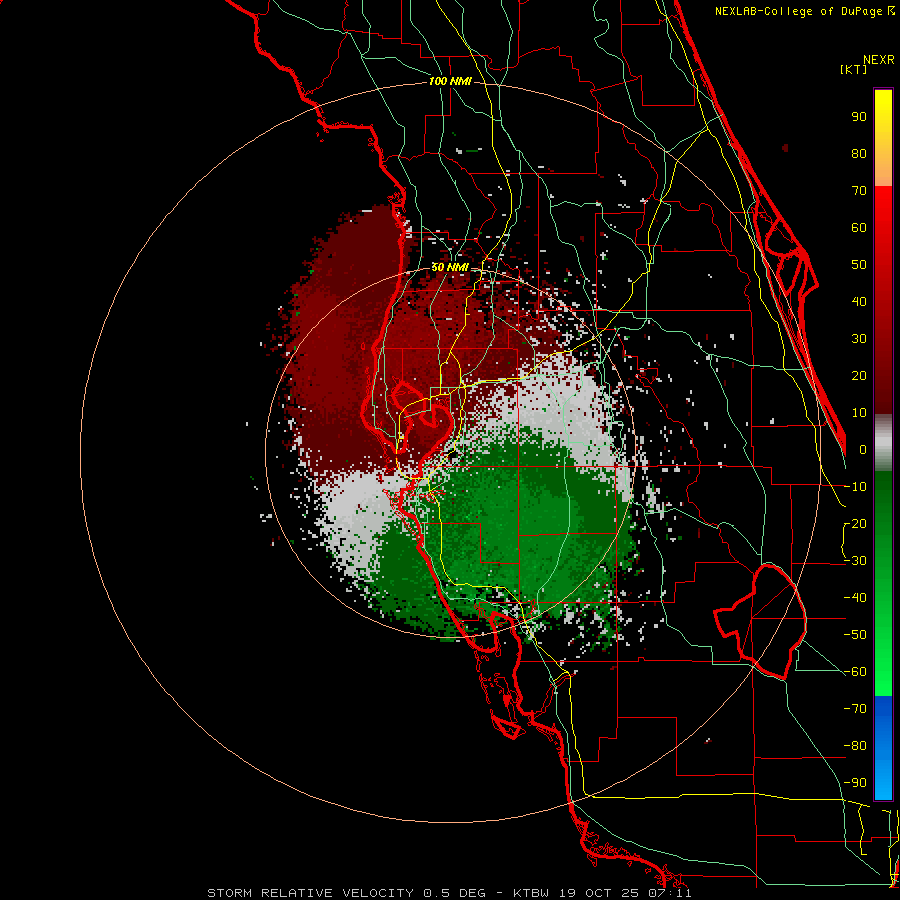
Task: Click the 10 value on the velocity scale
Action: [859, 413]
